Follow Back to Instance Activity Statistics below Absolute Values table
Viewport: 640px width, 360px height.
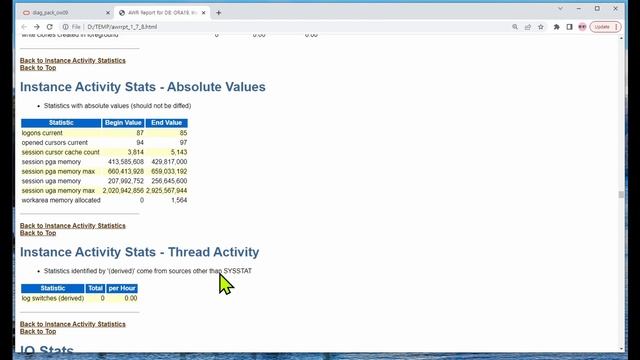(73, 226)
